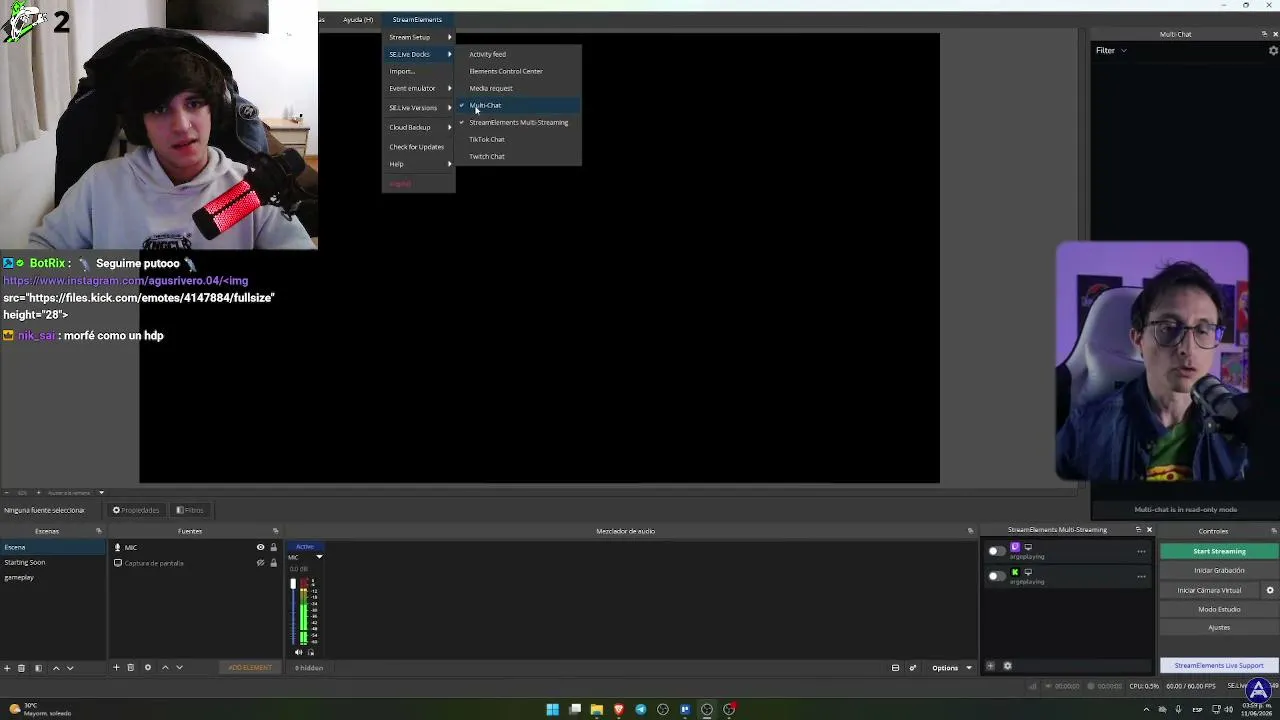The width and height of the screenshot is (1280, 720).
Task: Open virtual camera settings gear
Action: (x=1270, y=590)
